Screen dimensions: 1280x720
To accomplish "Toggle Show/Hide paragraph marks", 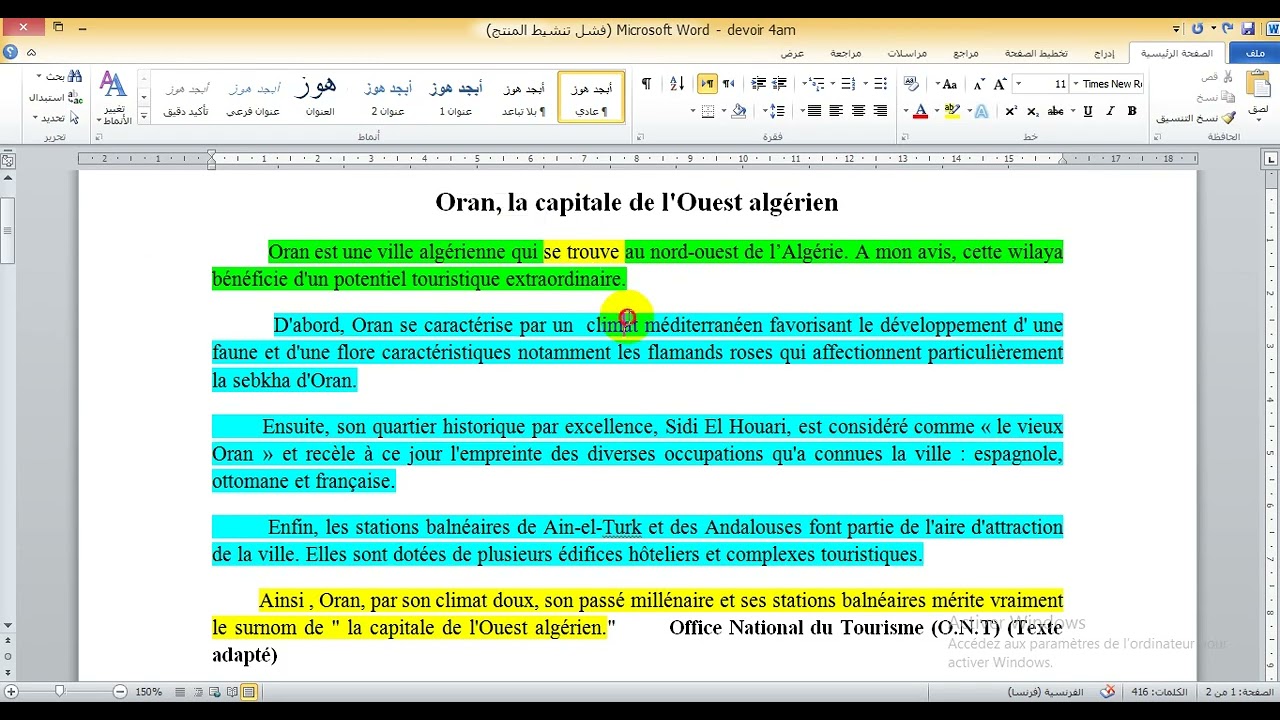I will coord(646,84).
